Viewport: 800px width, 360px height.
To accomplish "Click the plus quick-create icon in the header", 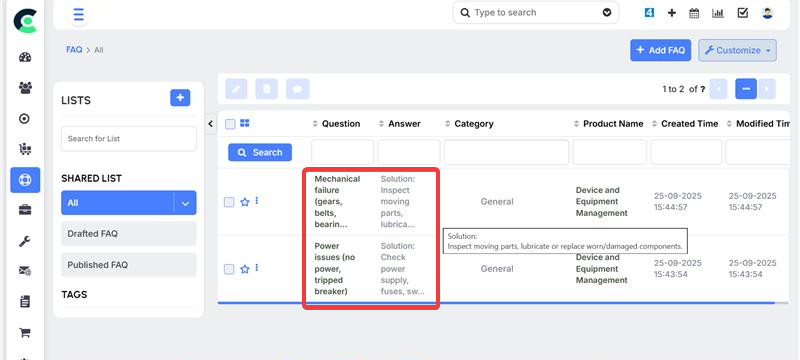I will (x=671, y=13).
